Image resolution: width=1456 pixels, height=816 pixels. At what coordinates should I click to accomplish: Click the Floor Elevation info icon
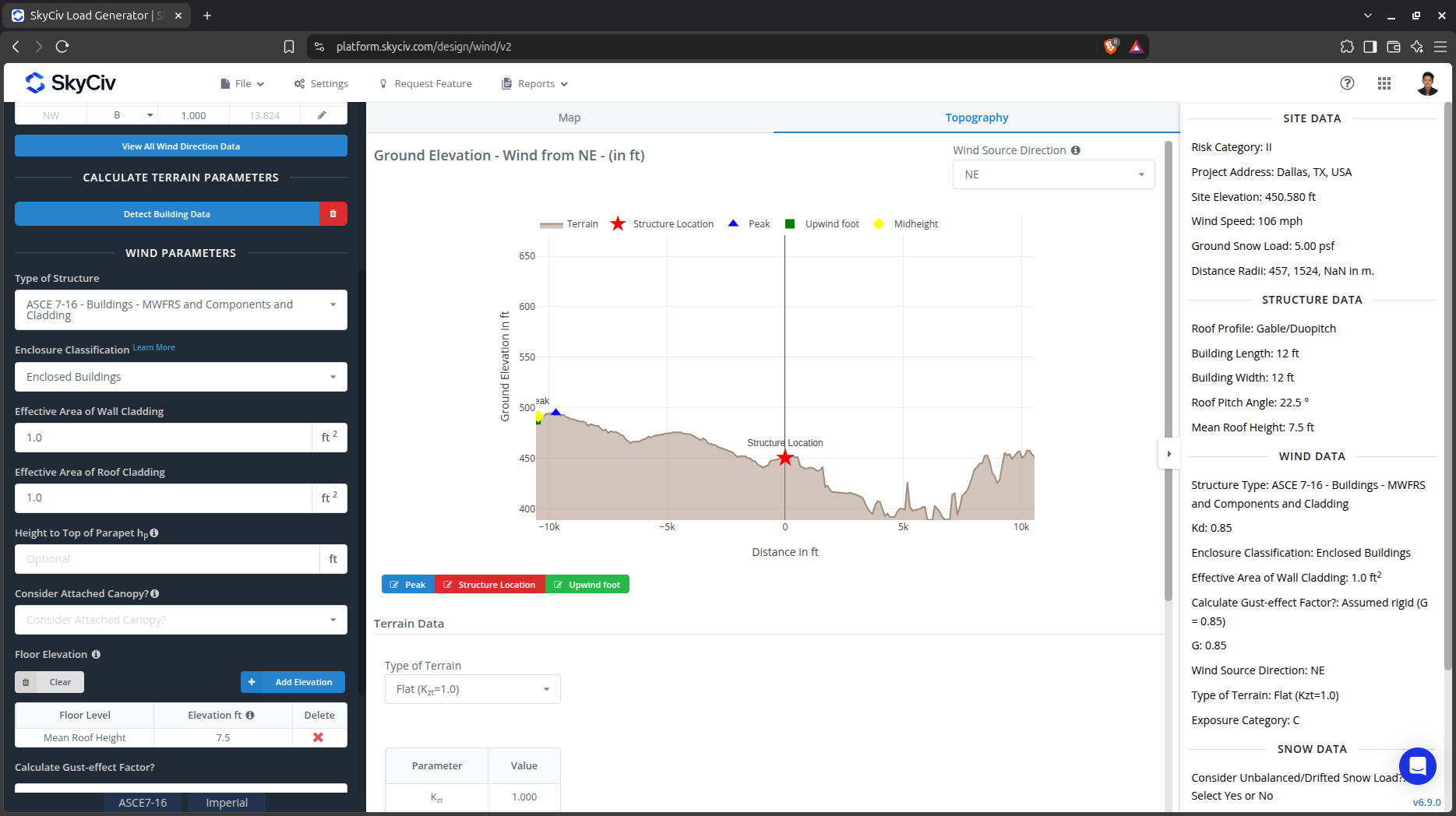[x=96, y=654]
